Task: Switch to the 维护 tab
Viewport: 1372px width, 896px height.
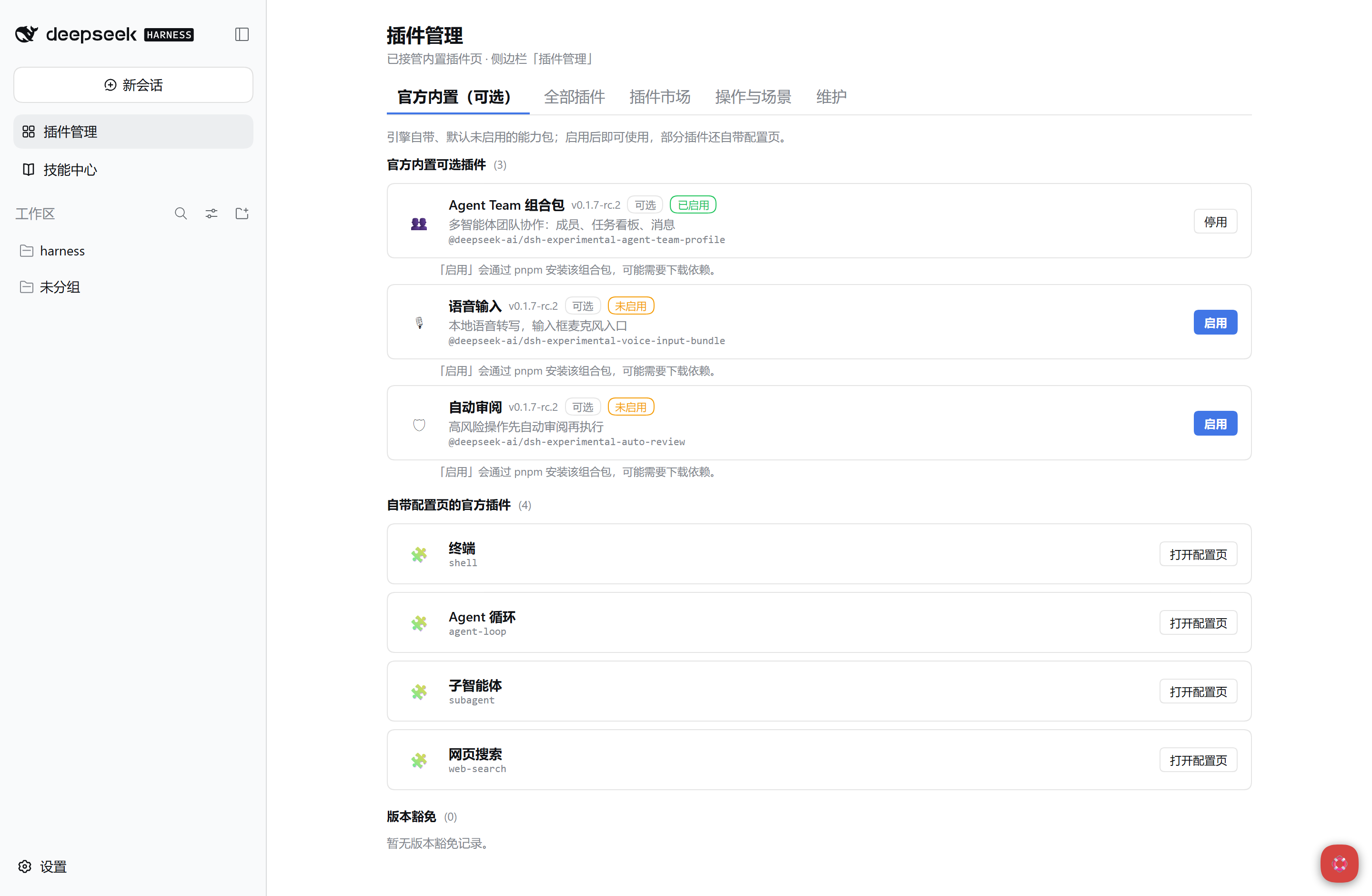Action: pos(831,97)
